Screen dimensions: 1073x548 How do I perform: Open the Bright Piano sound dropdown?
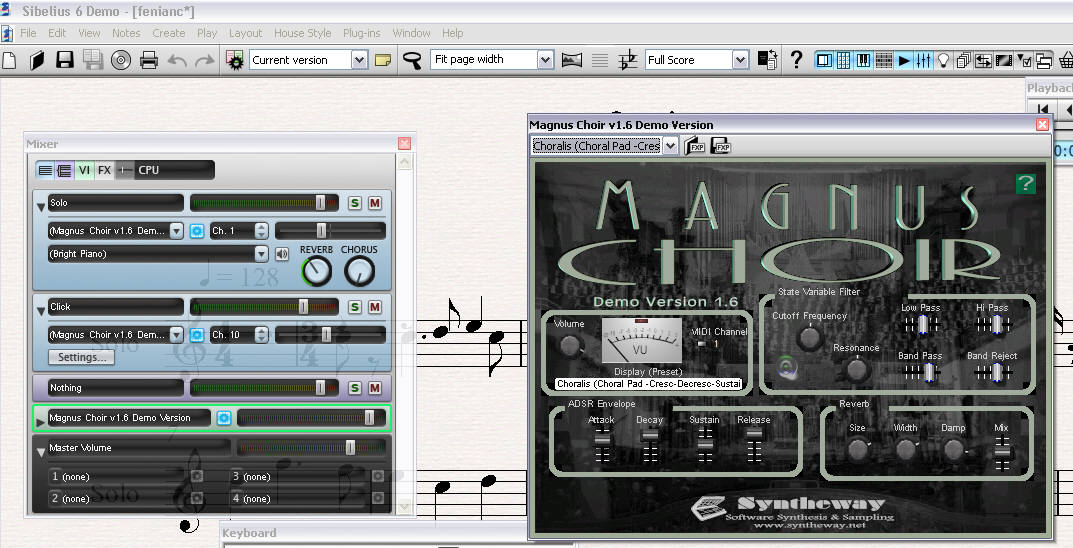(x=261, y=254)
